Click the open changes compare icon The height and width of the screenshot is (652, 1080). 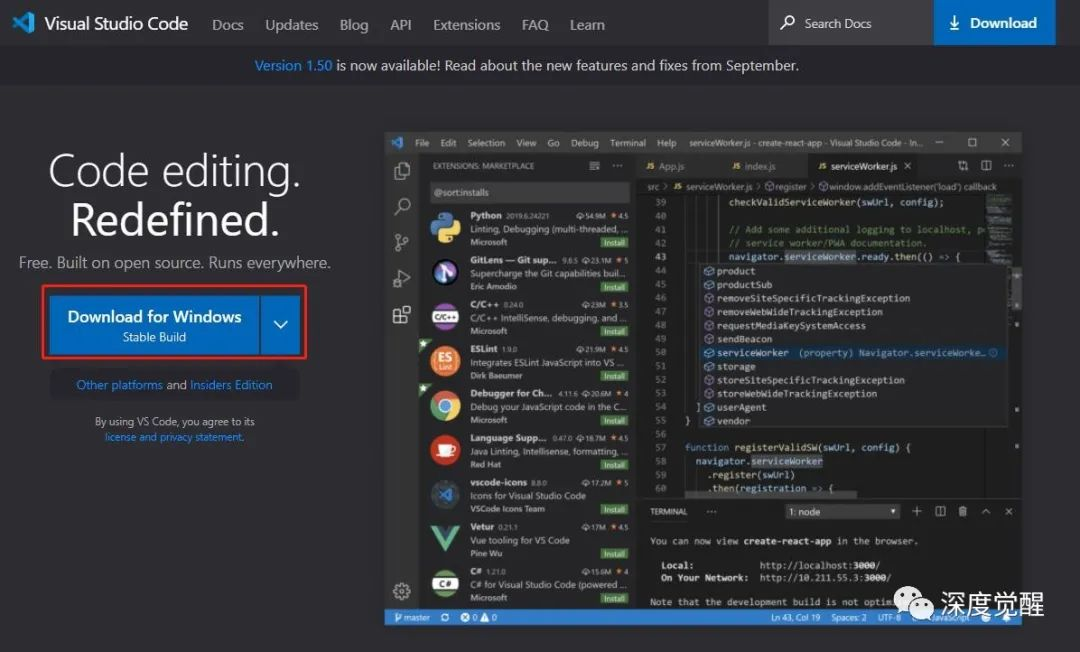(x=963, y=166)
